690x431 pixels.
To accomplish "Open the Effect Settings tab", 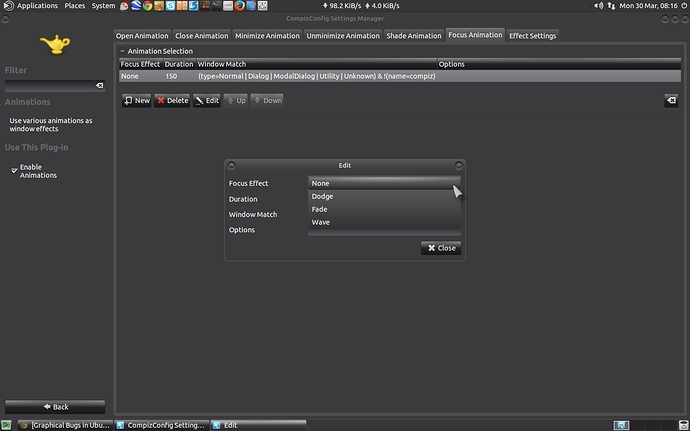I will (532, 36).
